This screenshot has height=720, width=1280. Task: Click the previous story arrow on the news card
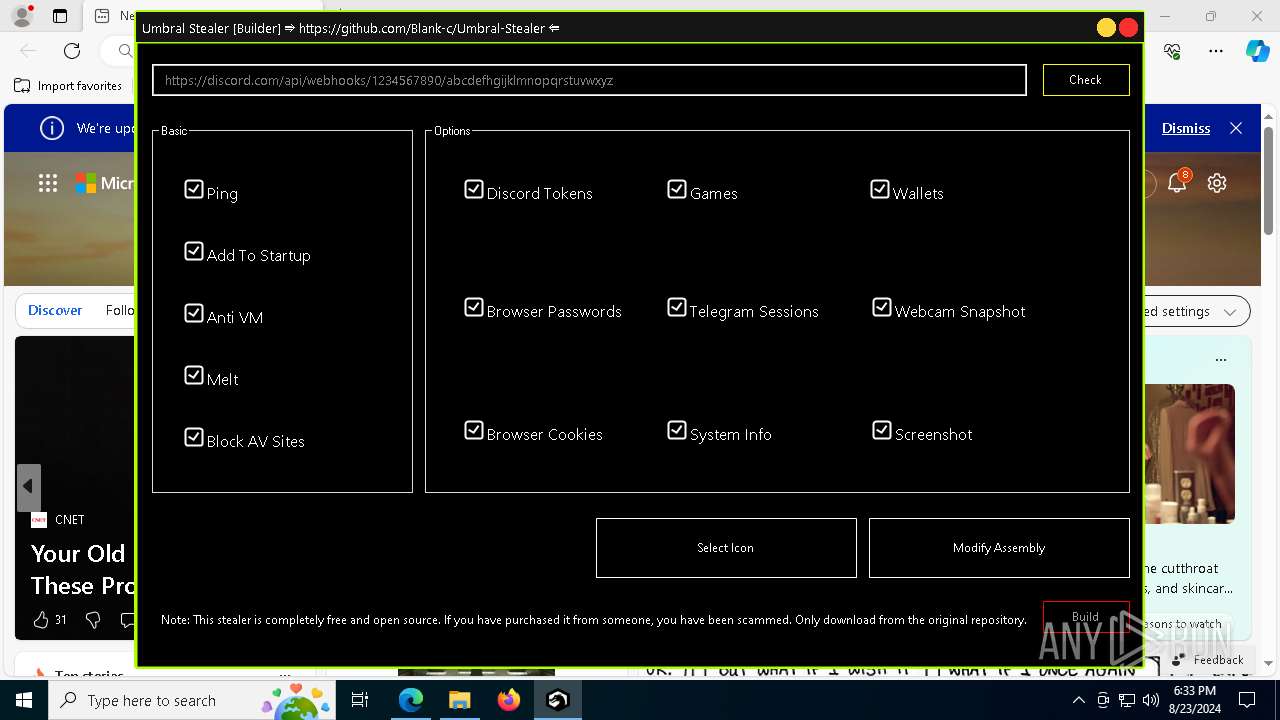click(x=28, y=486)
